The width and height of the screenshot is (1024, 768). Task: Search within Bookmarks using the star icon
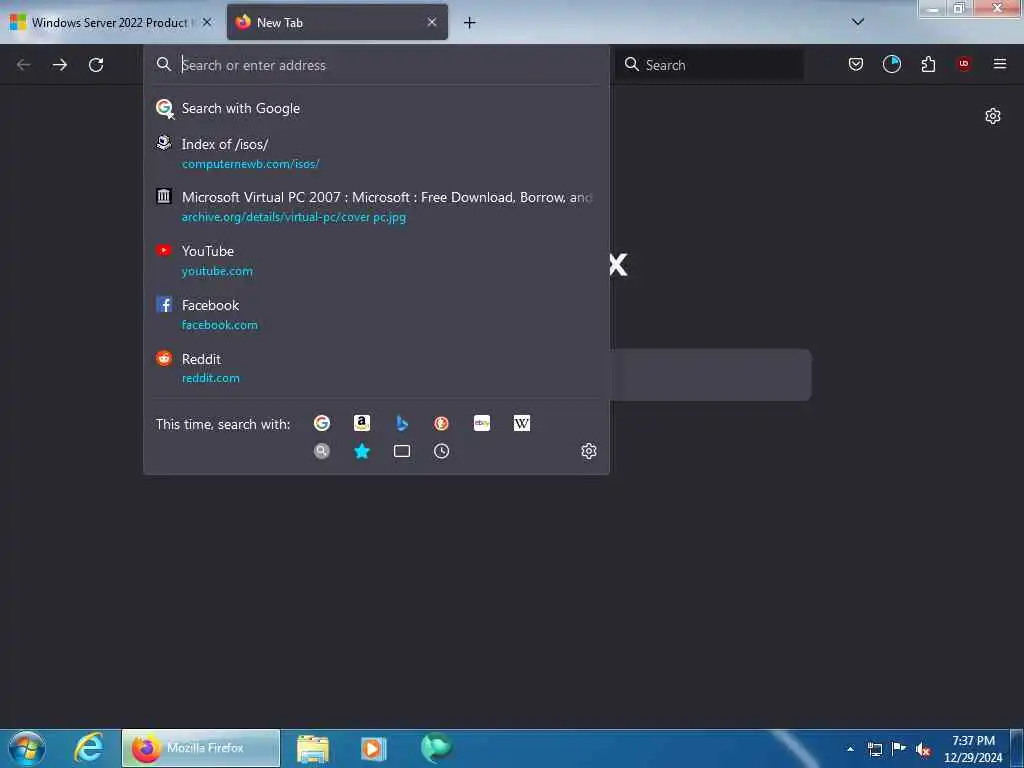coord(362,451)
